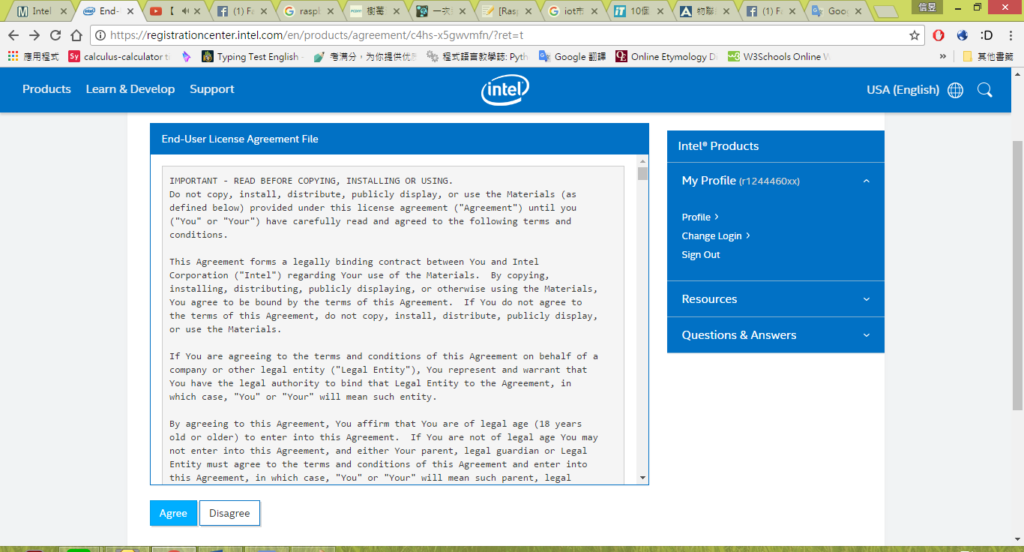Viewport: 1024px width, 552px height.
Task: Click the globe language icon
Action: pos(955,90)
